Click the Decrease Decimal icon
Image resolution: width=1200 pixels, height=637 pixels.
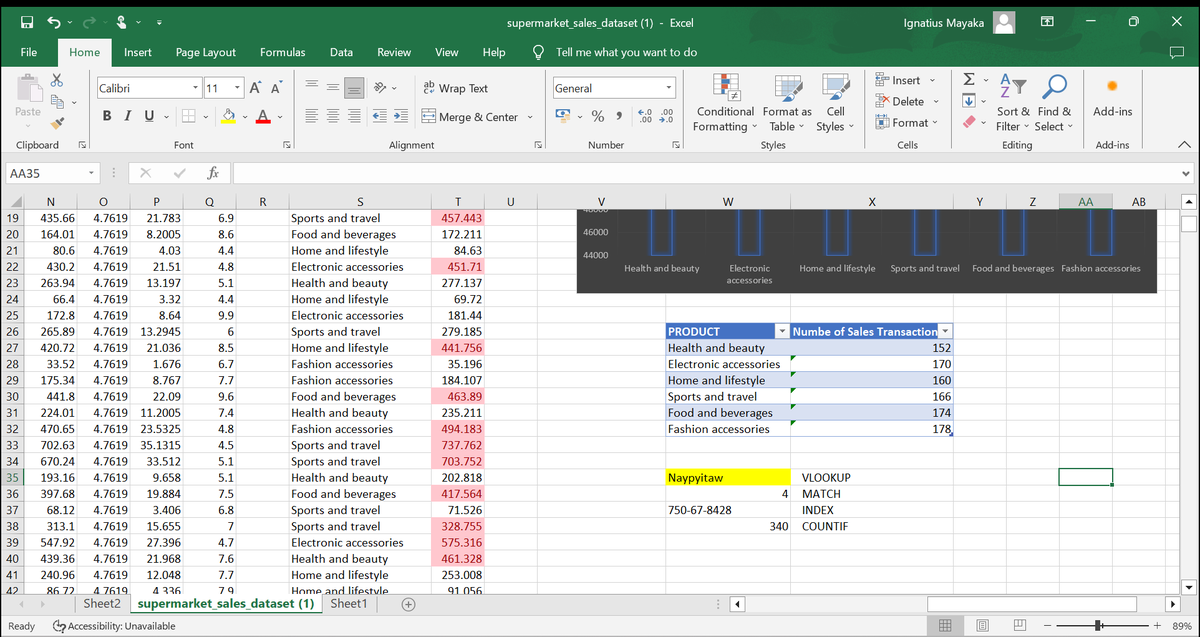pos(667,117)
